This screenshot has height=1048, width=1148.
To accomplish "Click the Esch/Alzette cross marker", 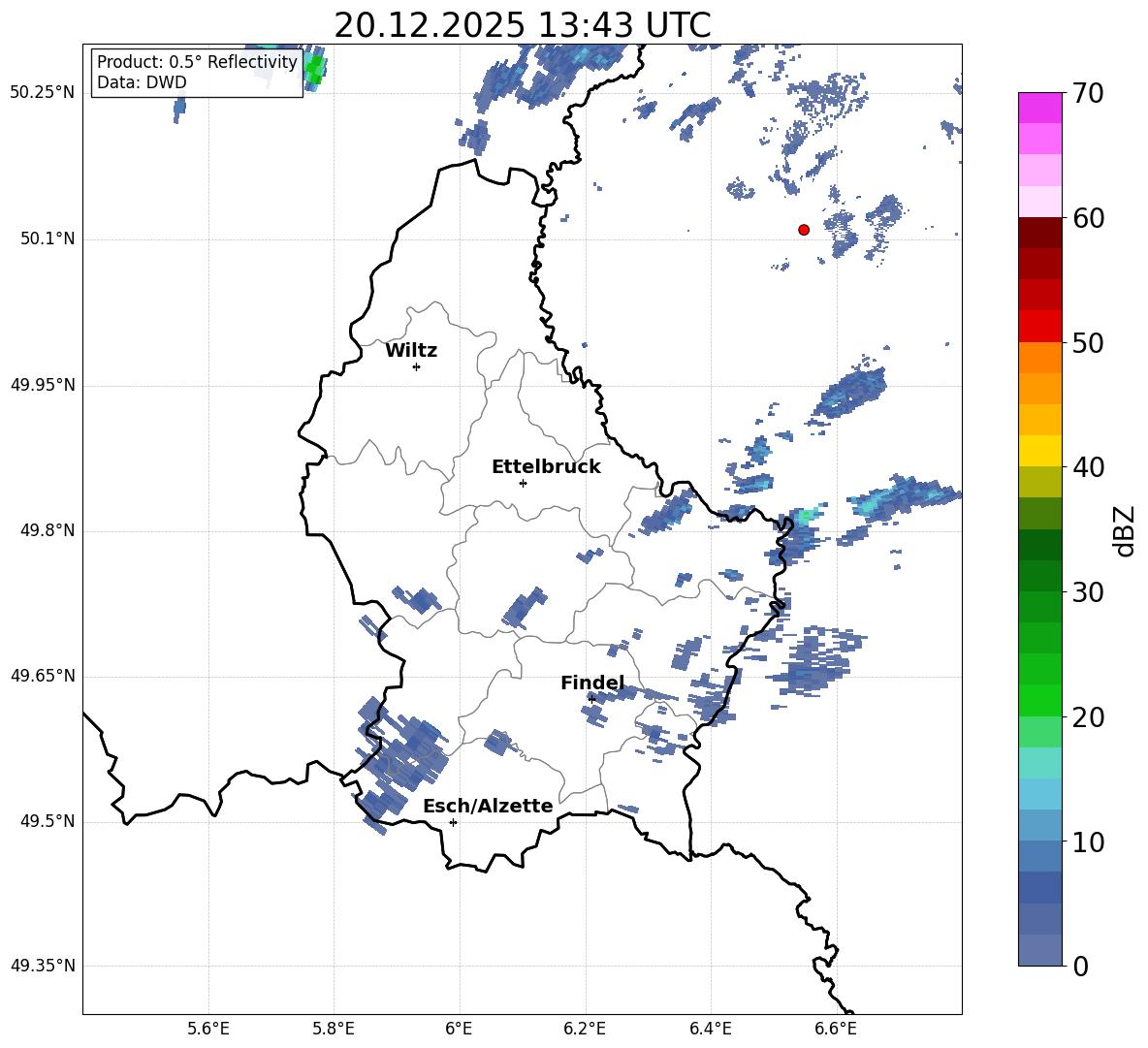I will (x=453, y=822).
